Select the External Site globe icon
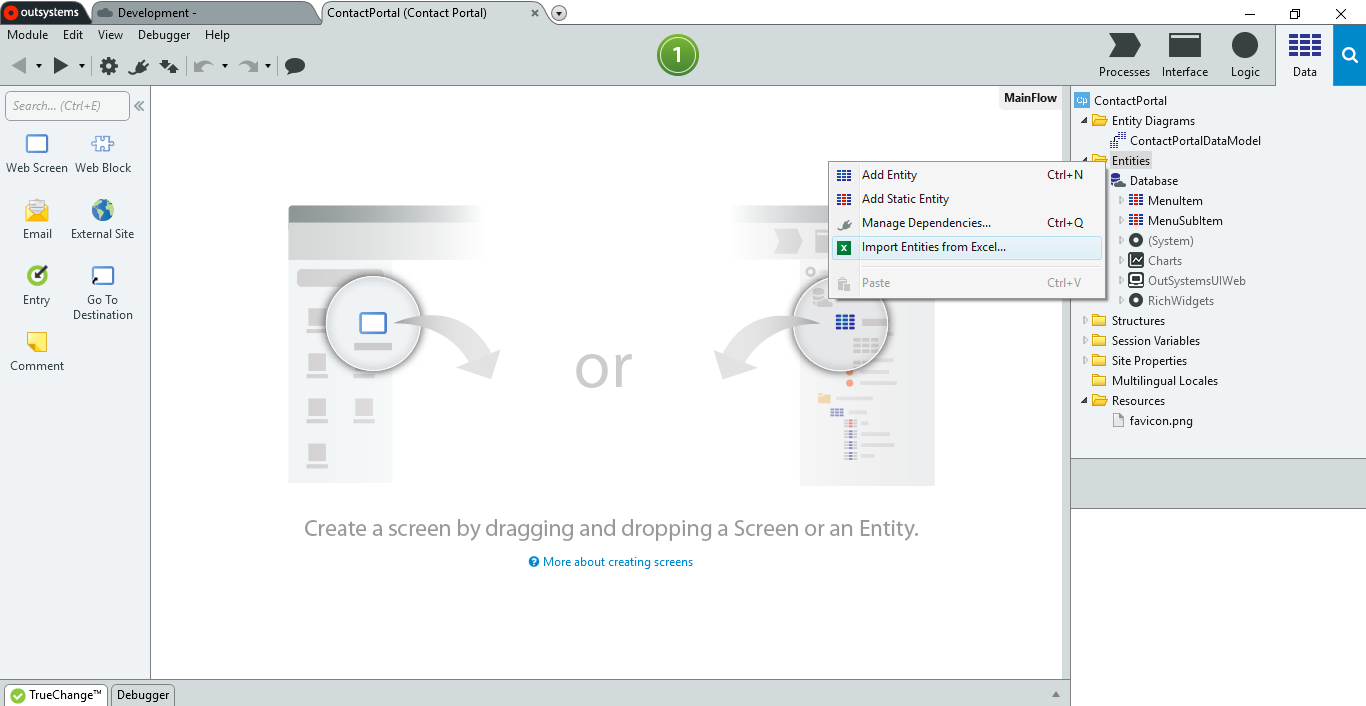Screen dimensions: 1366x706 point(103,210)
